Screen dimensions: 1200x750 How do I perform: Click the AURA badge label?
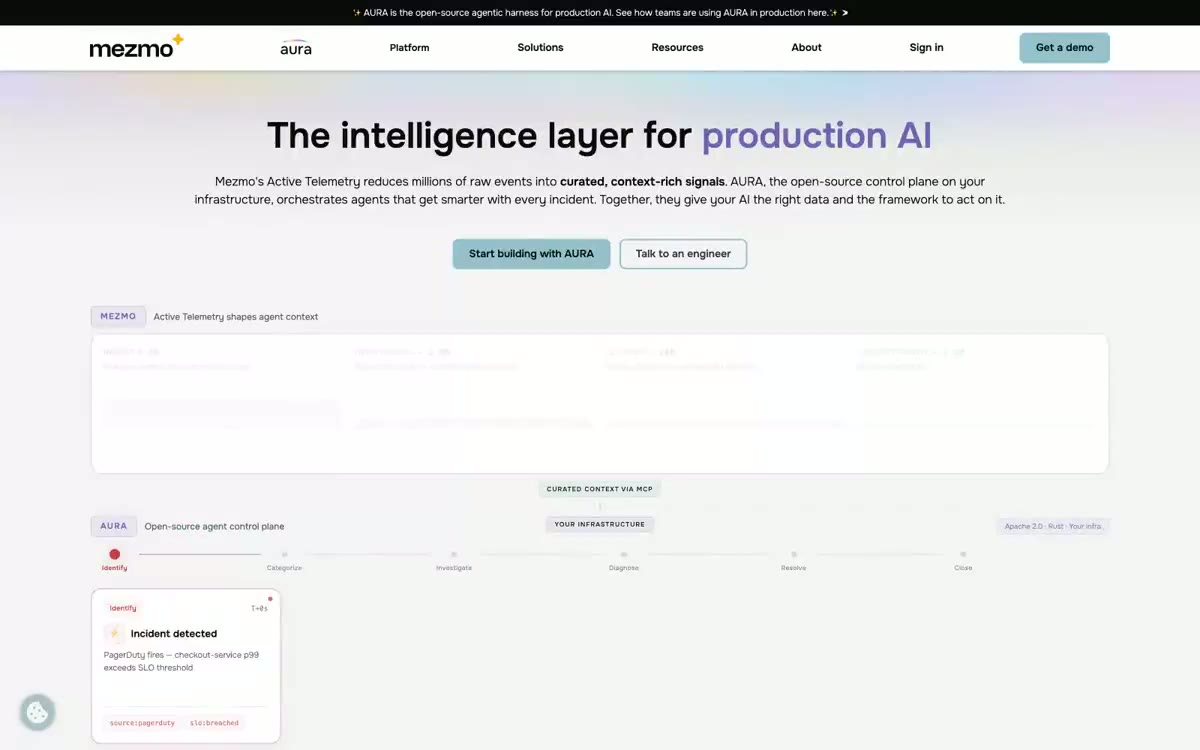(x=114, y=526)
